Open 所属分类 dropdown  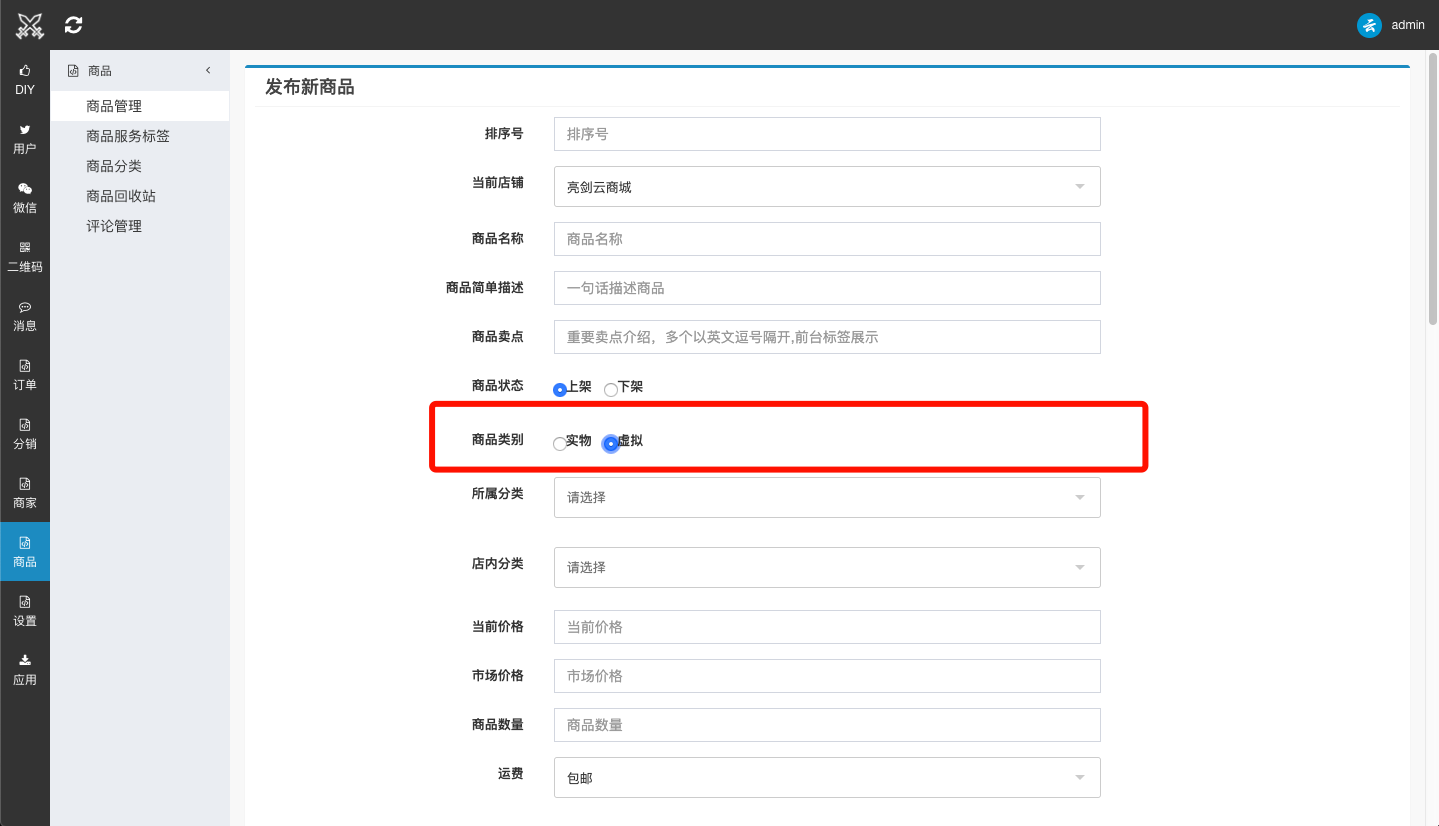[827, 497]
